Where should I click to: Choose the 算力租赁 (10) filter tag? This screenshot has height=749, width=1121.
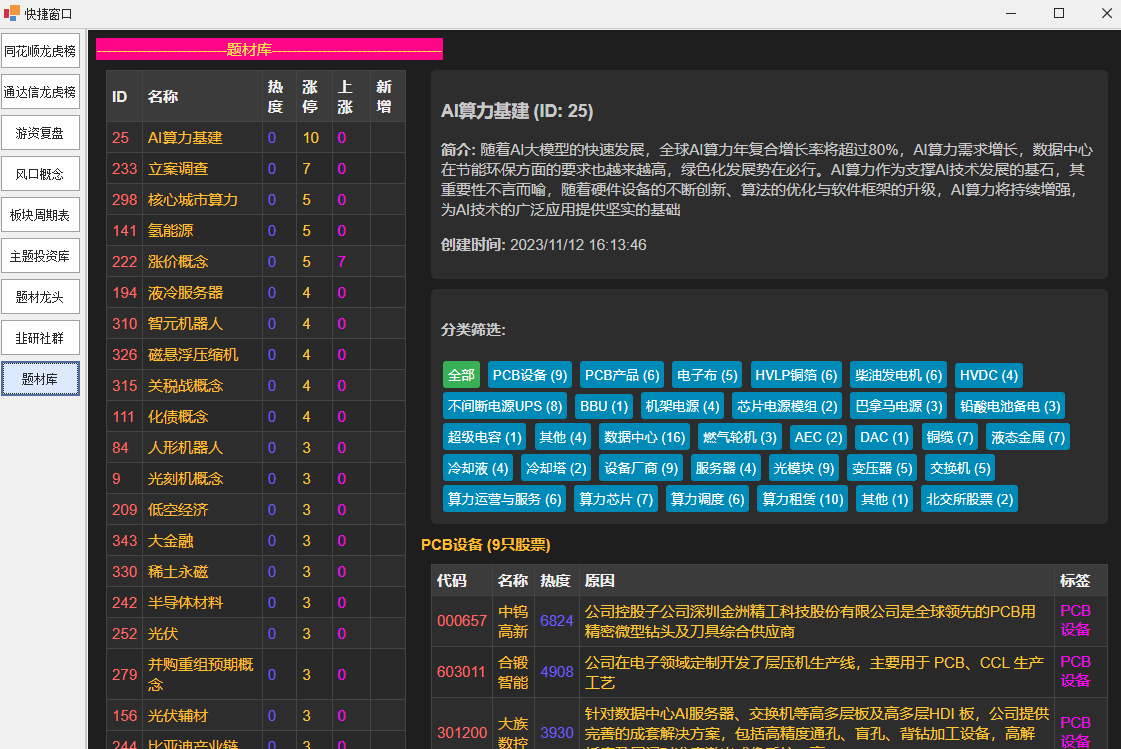point(802,499)
